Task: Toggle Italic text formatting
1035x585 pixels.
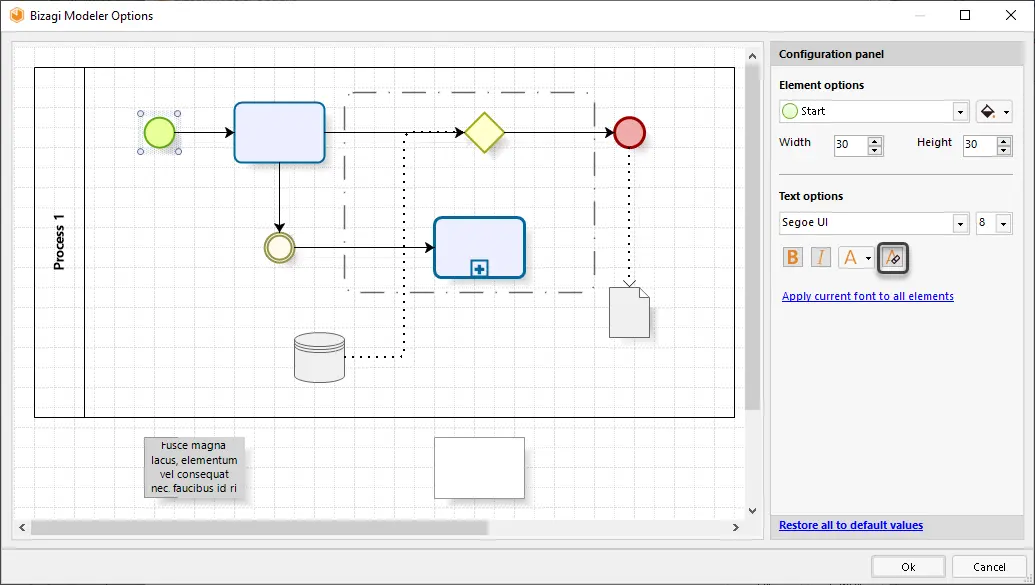Action: pos(820,257)
